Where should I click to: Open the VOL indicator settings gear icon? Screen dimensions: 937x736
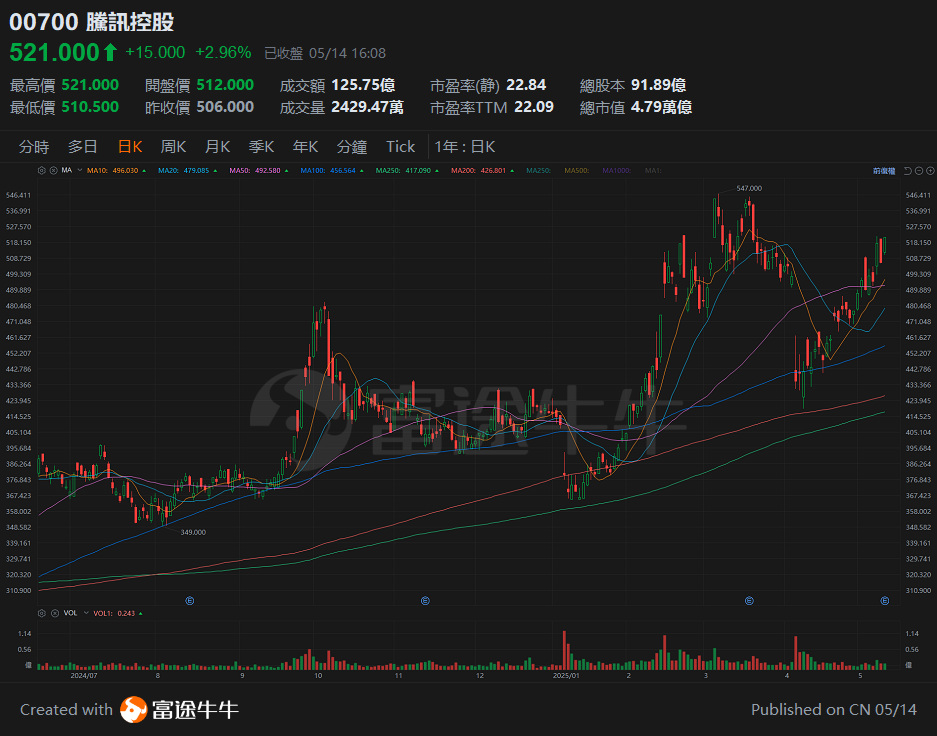coord(41,613)
